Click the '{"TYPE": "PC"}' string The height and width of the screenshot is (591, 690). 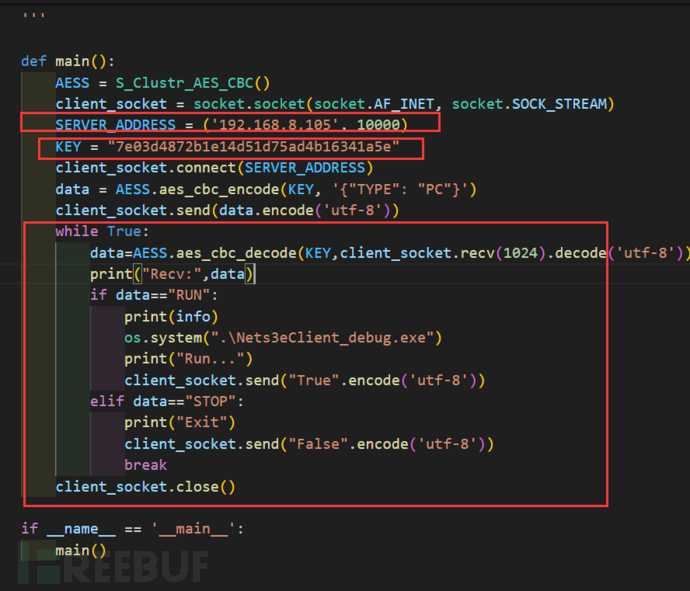[x=400, y=189]
